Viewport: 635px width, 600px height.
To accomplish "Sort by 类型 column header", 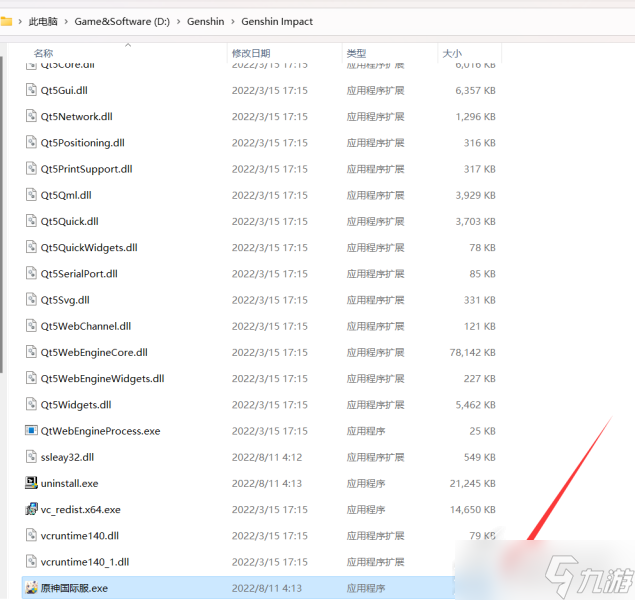I will 356,53.
